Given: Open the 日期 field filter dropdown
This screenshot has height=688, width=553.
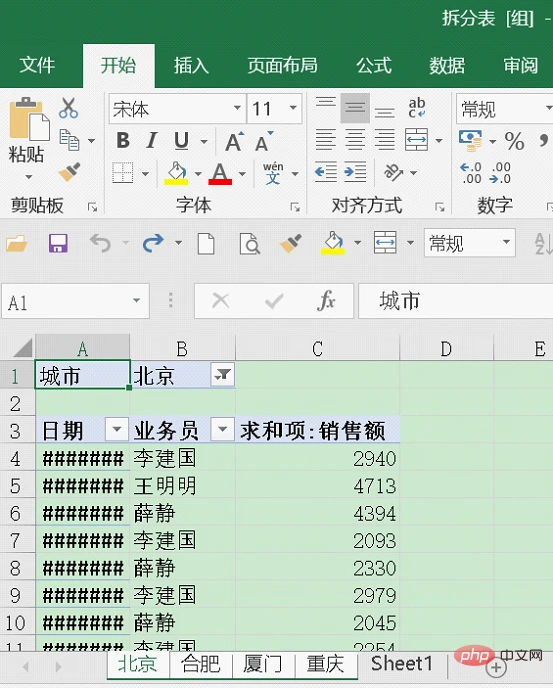Looking at the screenshot, I should (x=117, y=429).
